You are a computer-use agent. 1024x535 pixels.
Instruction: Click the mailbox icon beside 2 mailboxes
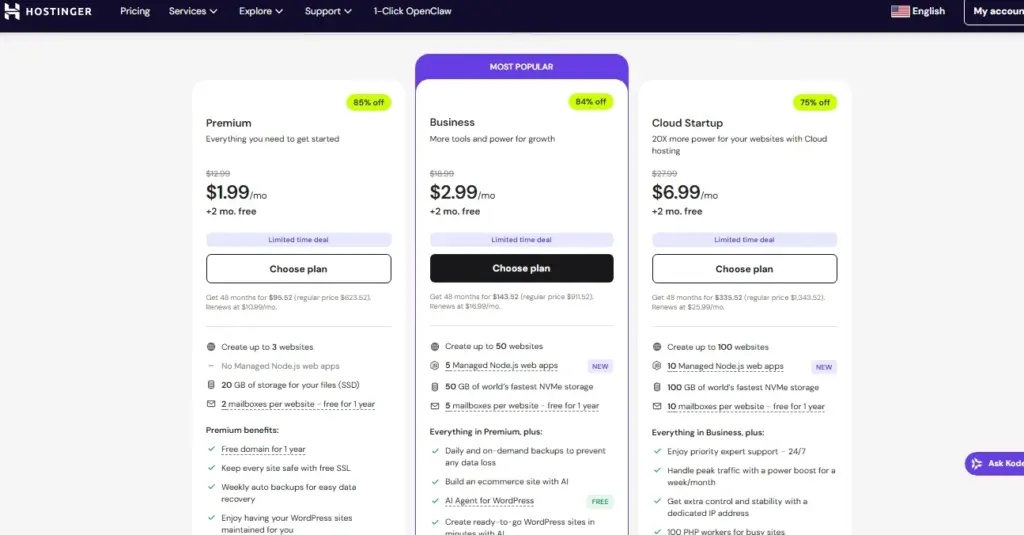[x=211, y=404]
